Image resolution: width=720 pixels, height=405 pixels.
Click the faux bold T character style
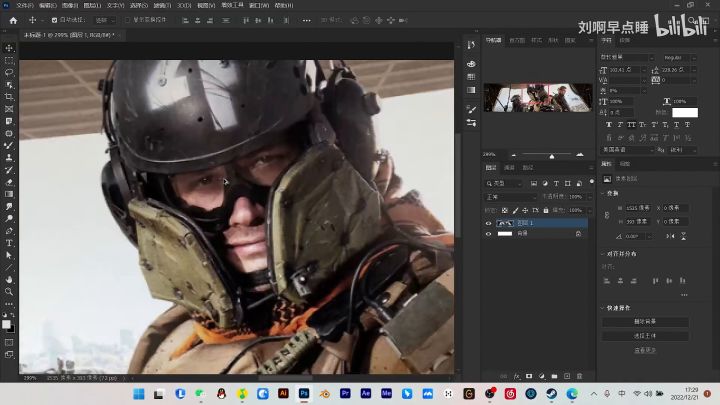click(609, 125)
